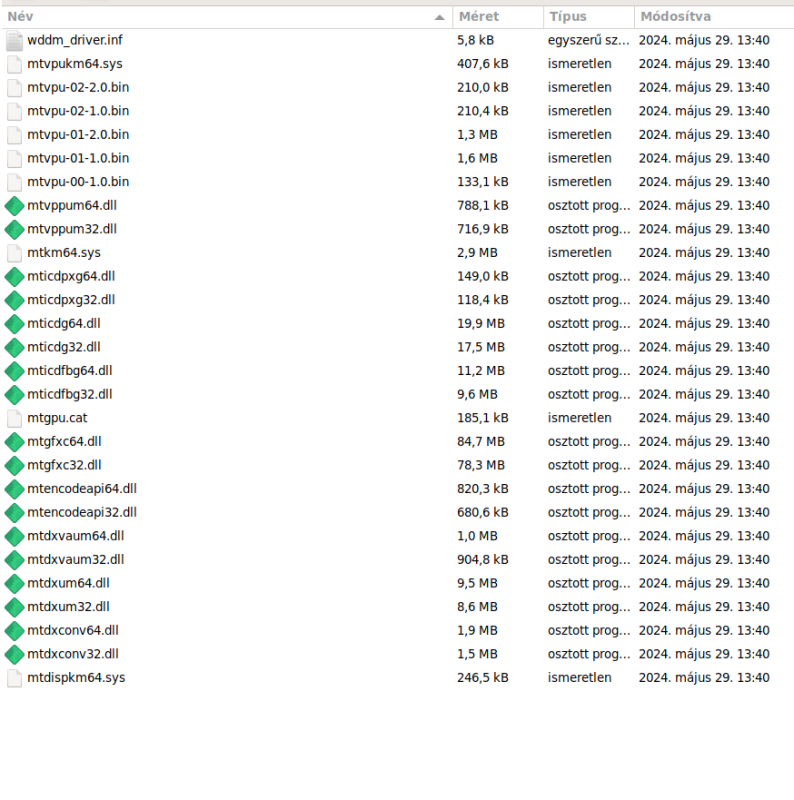
Task: Select the file name mtvppum64.dll
Action: coord(72,206)
